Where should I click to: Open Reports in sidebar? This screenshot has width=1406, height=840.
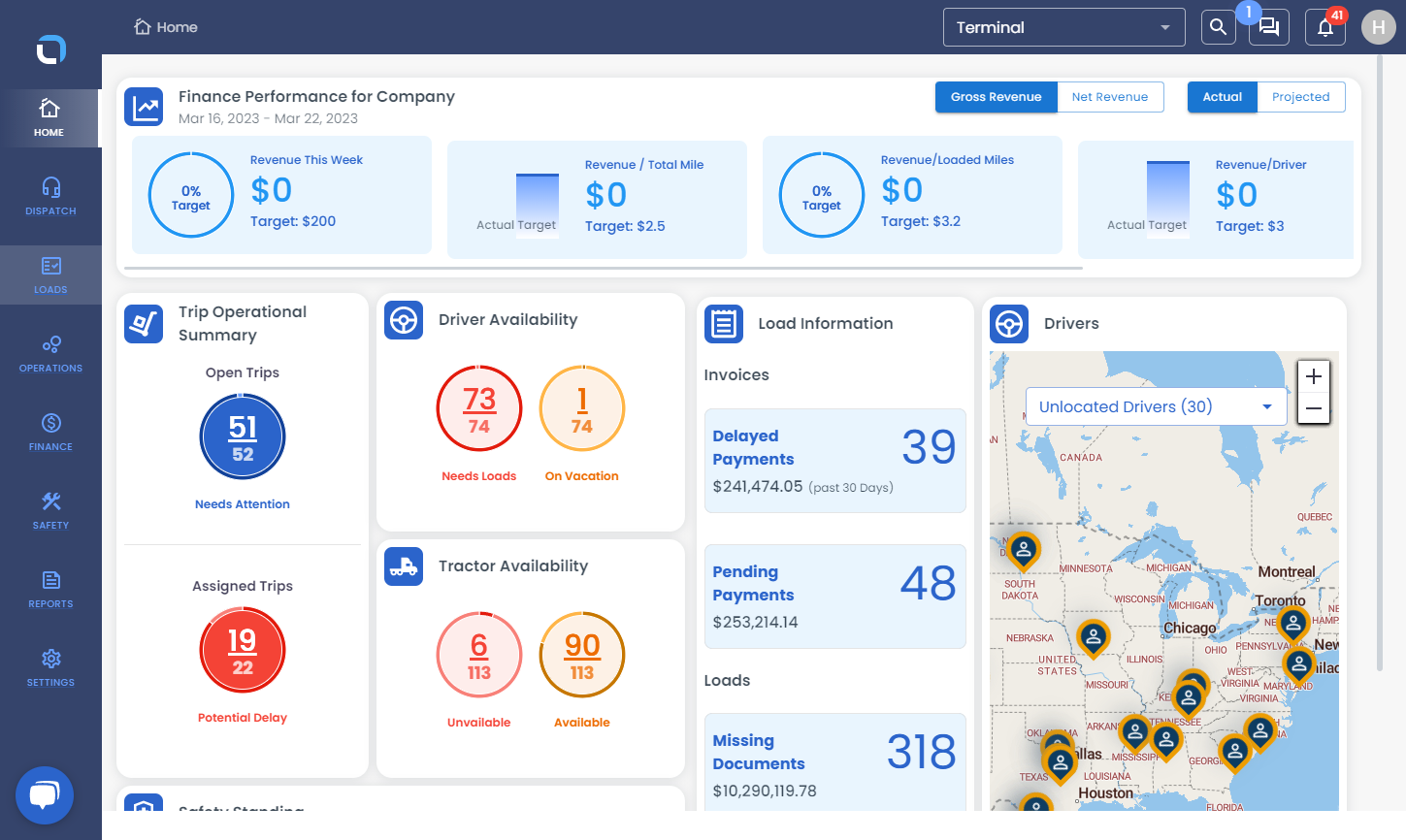click(50, 590)
